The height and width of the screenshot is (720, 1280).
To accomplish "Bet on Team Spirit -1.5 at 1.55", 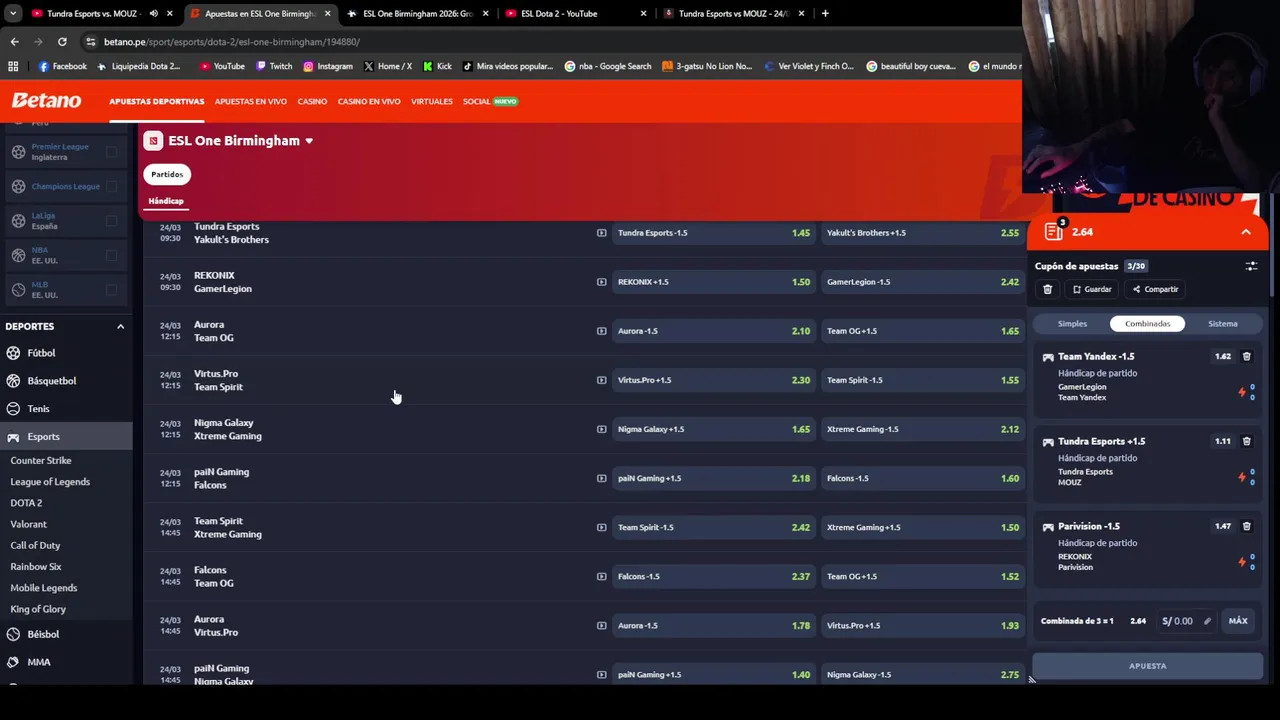I will (x=923, y=380).
